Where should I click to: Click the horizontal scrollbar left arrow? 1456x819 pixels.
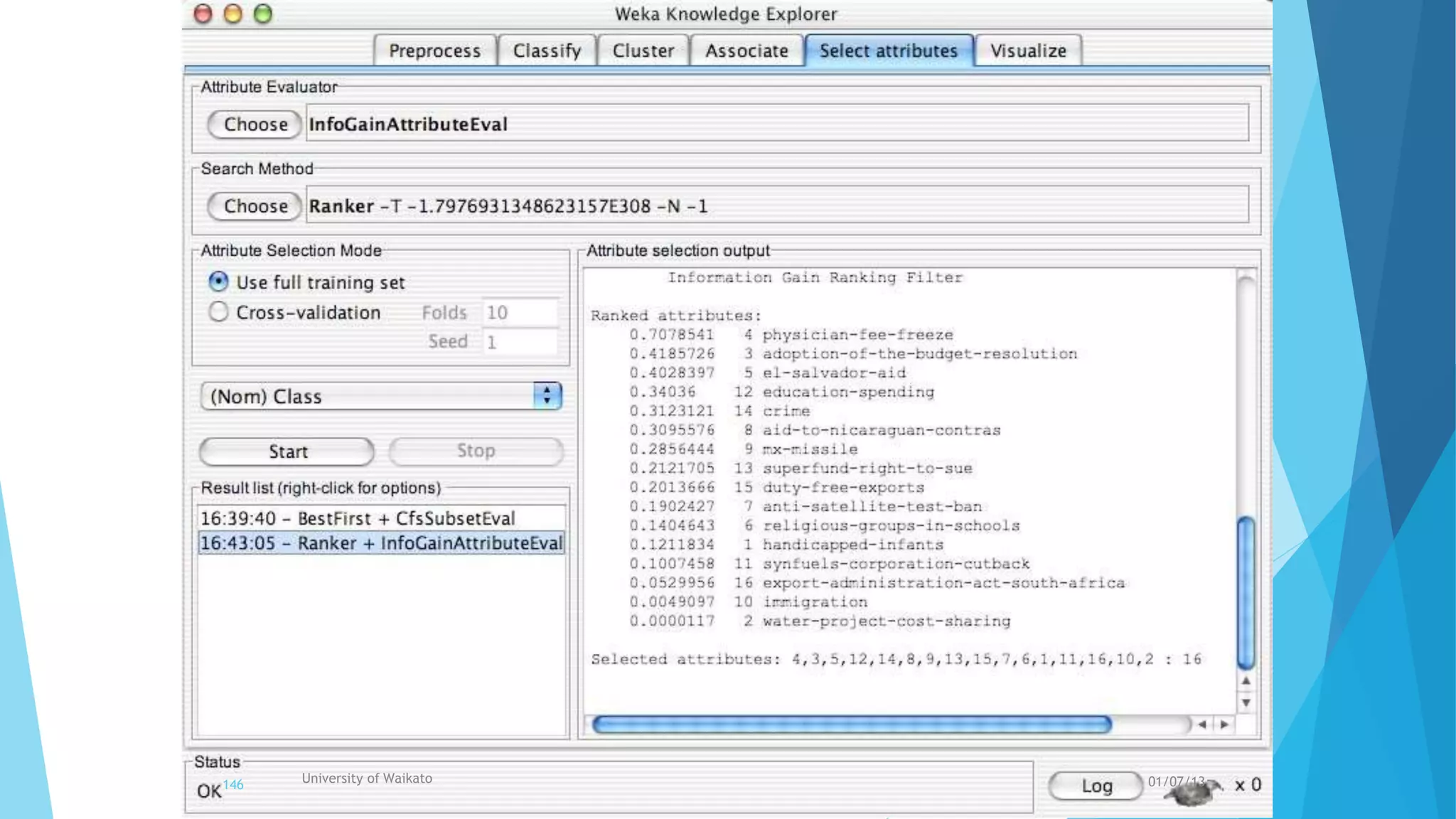[1202, 724]
